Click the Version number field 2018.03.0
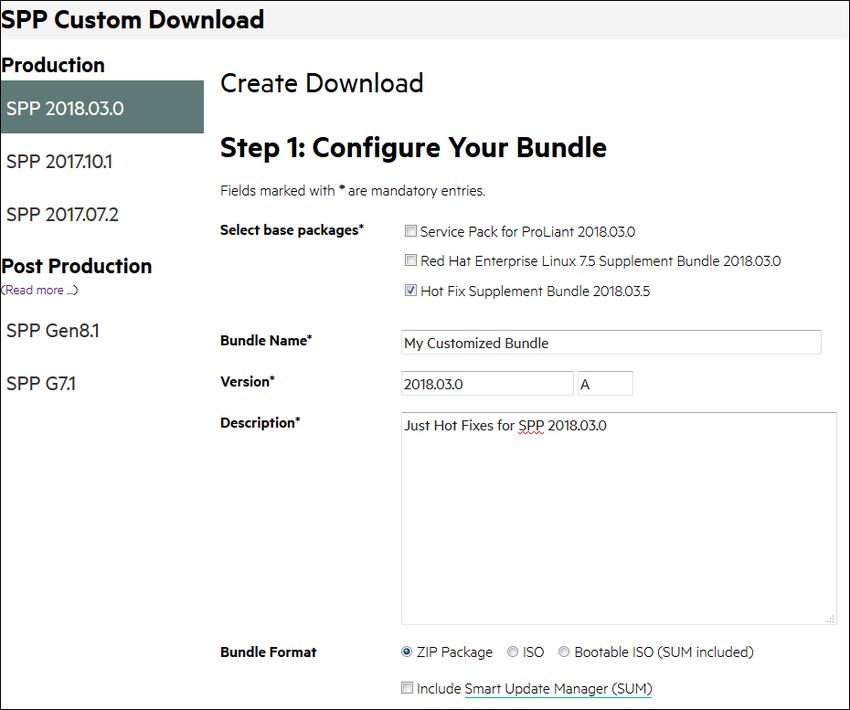Screen dimensions: 850x710 [487, 384]
